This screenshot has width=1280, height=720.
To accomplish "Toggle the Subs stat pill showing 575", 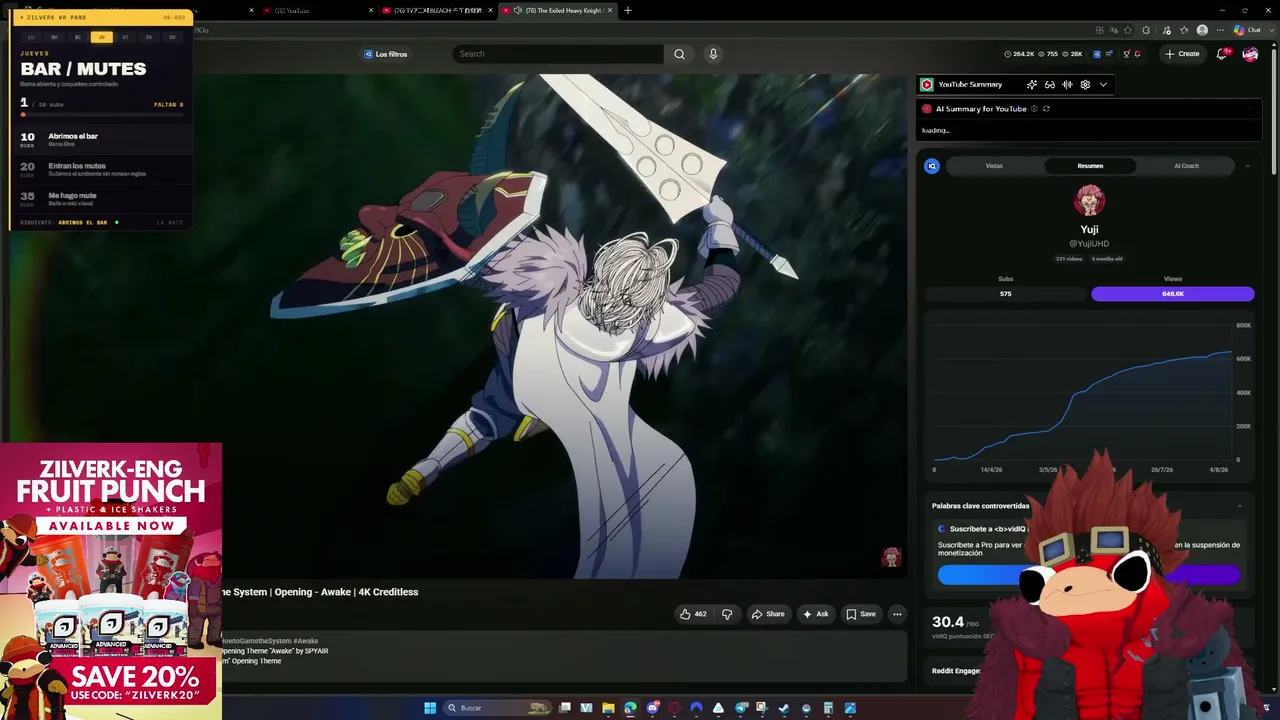I will point(1006,294).
